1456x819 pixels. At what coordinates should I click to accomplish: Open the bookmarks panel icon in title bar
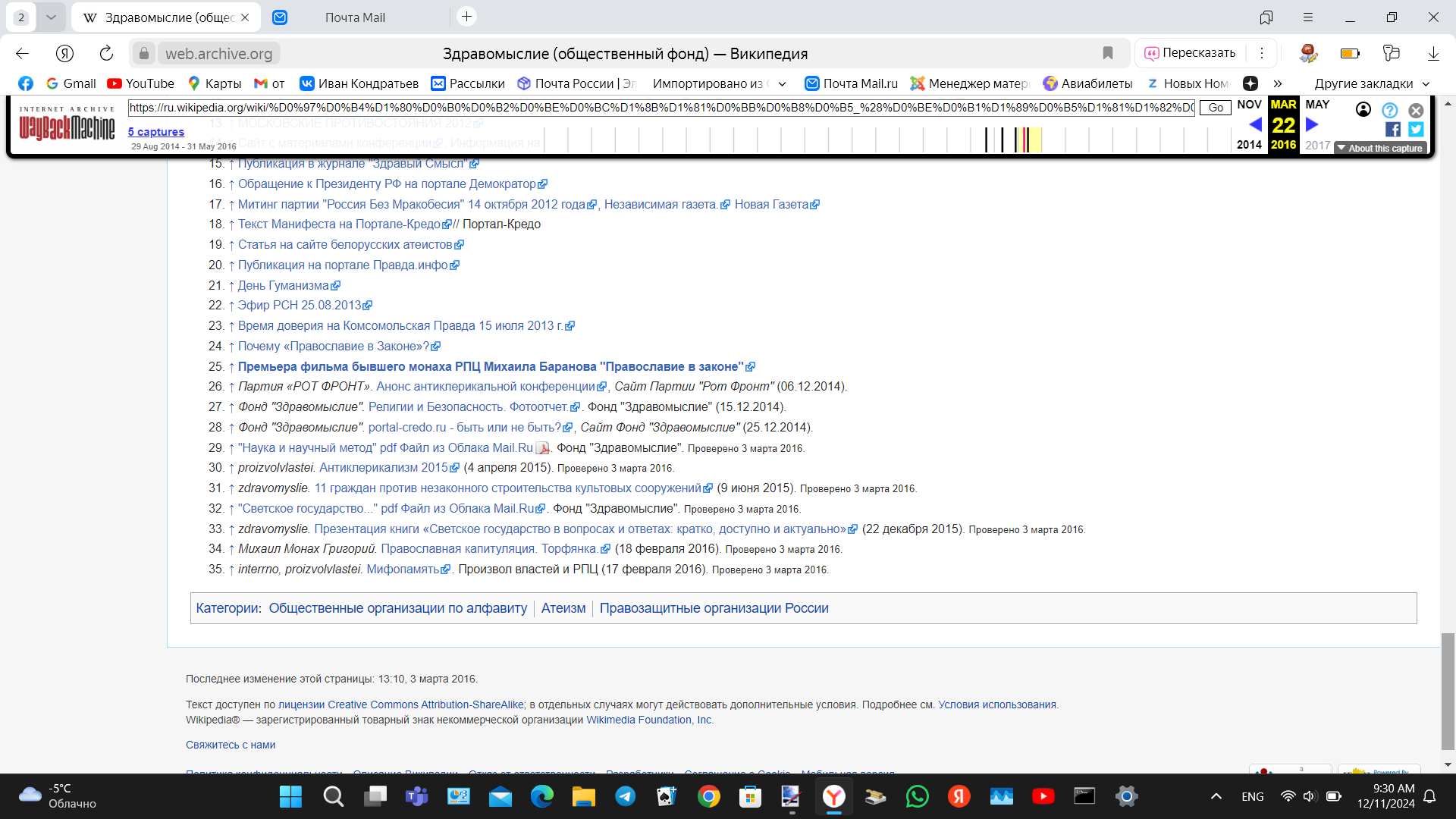click(x=1266, y=17)
